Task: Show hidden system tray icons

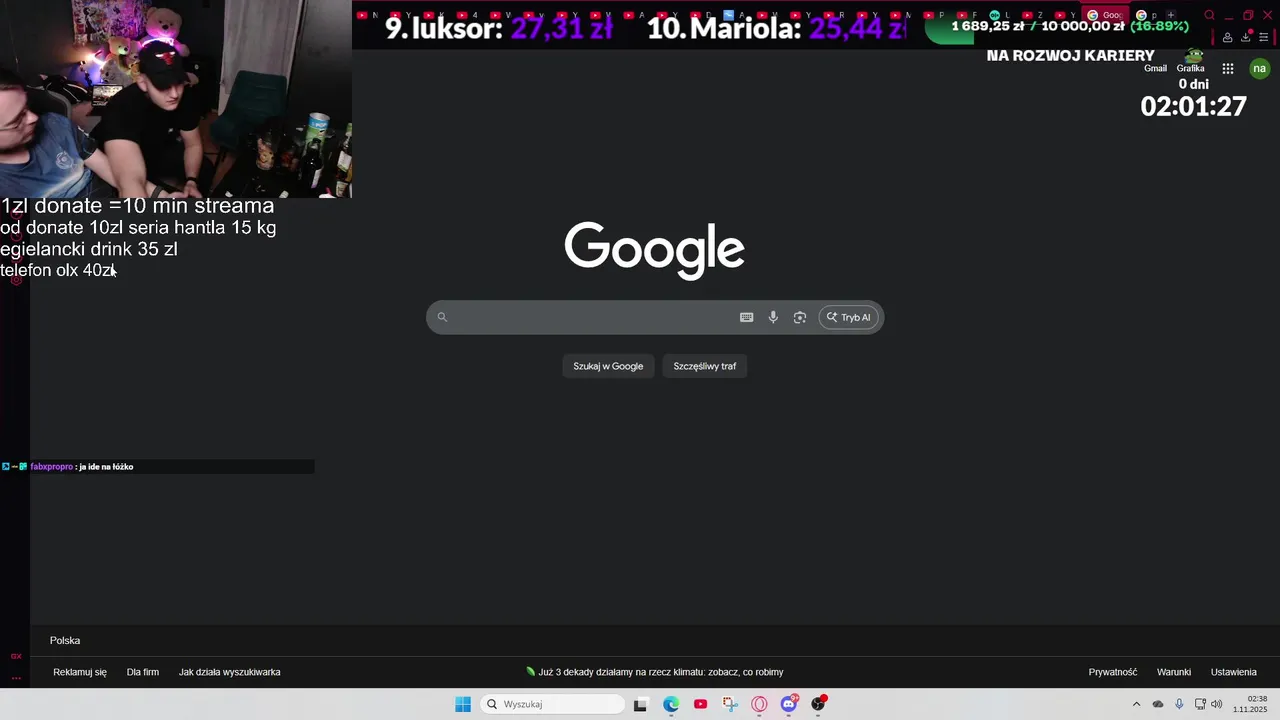Action: (x=1136, y=704)
